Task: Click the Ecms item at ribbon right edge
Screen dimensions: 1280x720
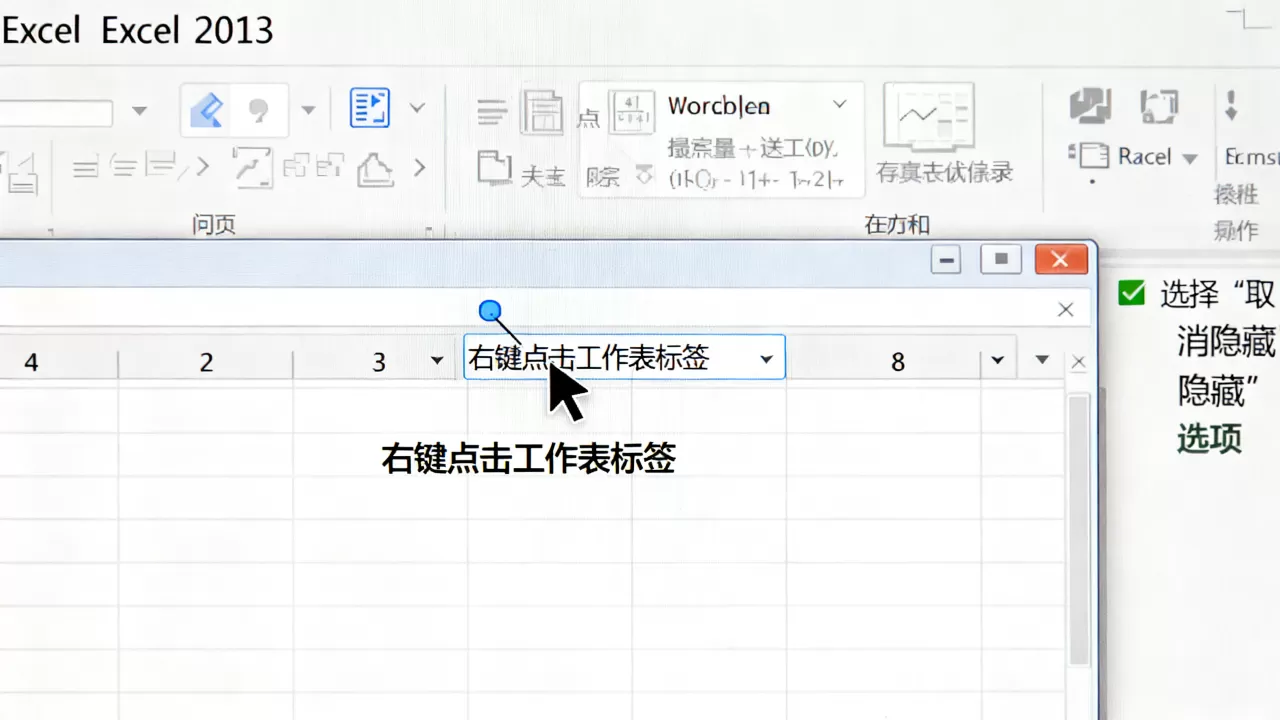Action: (1252, 157)
